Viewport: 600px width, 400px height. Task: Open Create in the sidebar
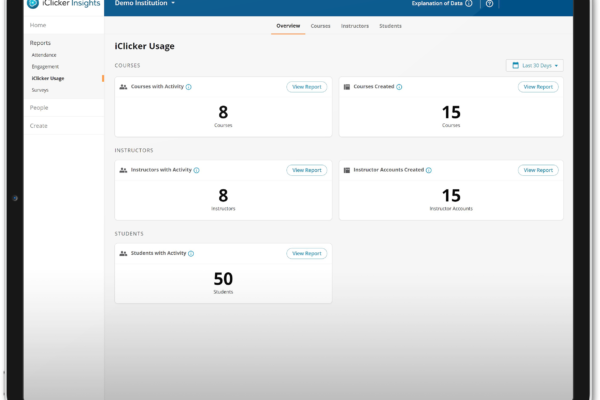39,126
